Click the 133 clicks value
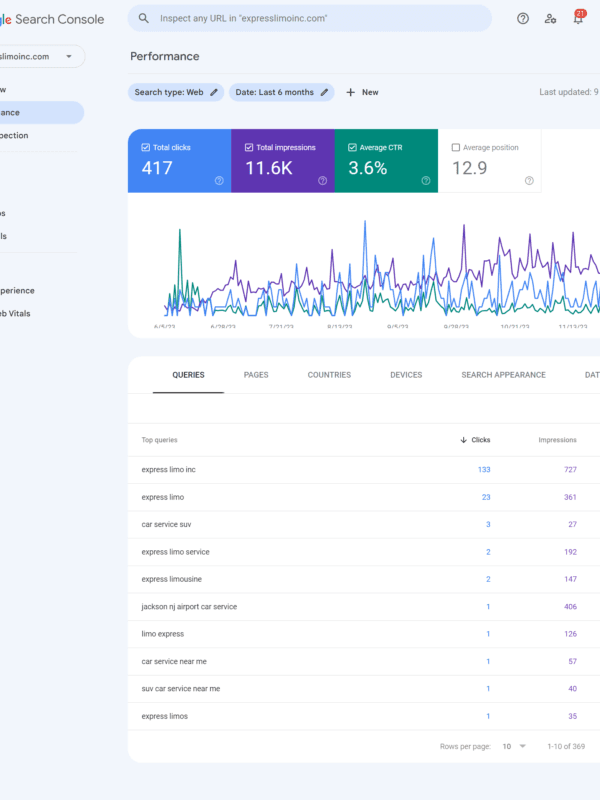Image resolution: width=600 pixels, height=800 pixels. (484, 470)
